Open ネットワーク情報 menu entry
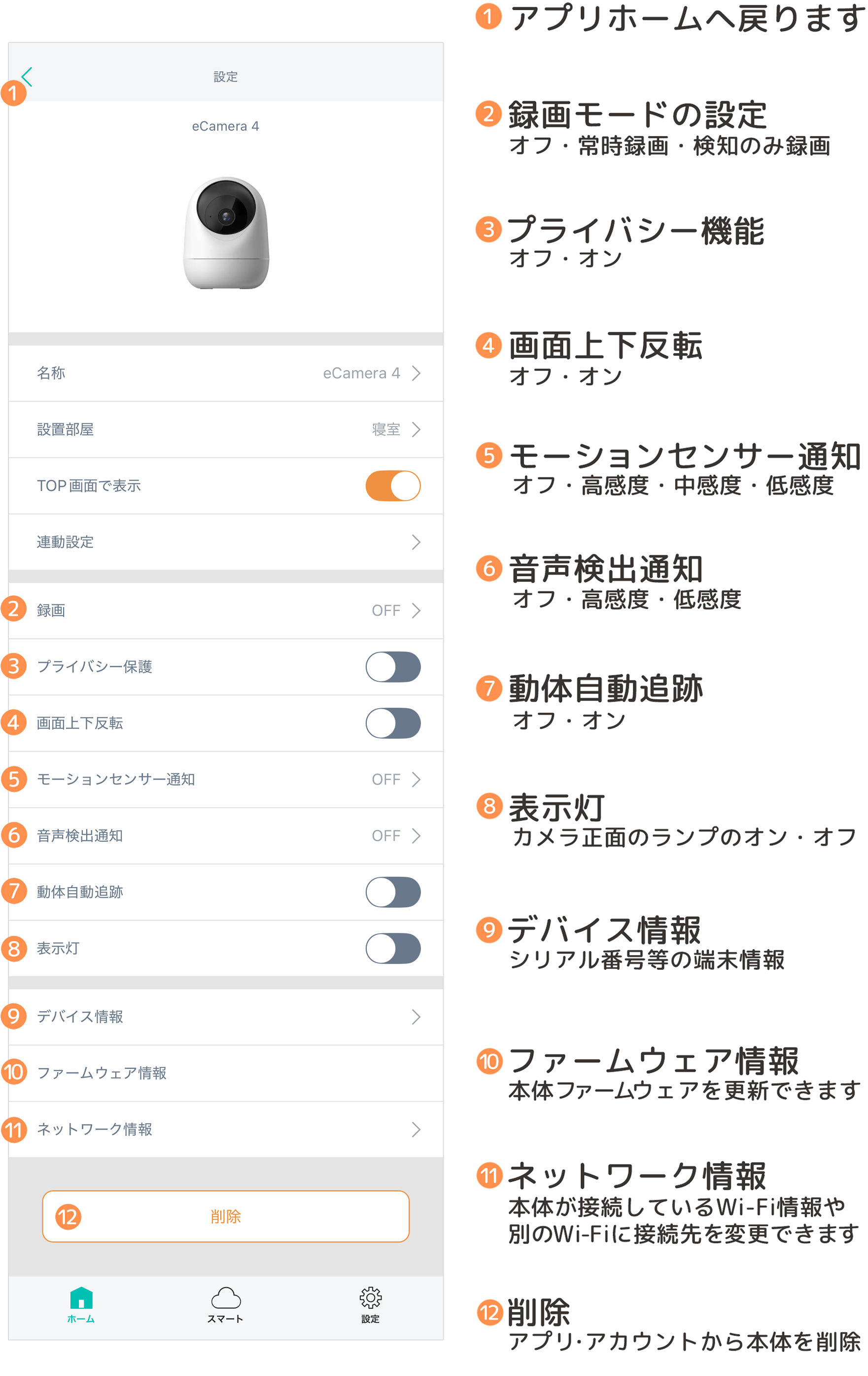 226,1129
